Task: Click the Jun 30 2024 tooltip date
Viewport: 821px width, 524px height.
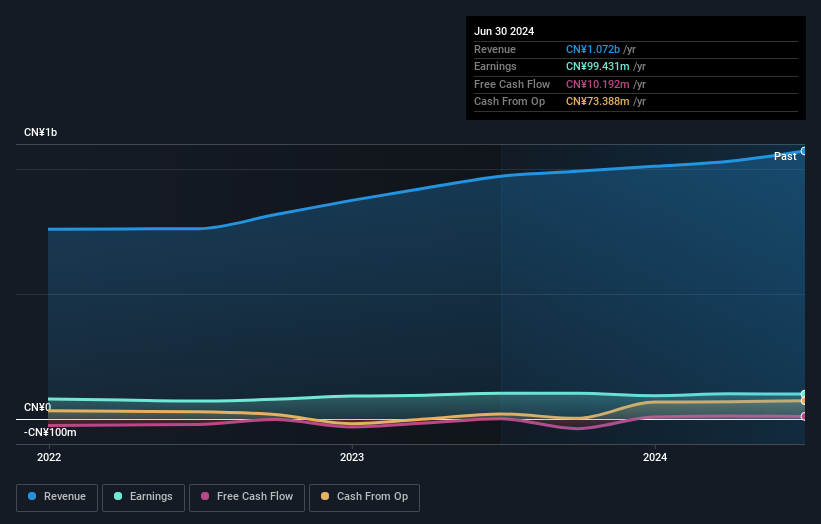Action: pos(504,31)
